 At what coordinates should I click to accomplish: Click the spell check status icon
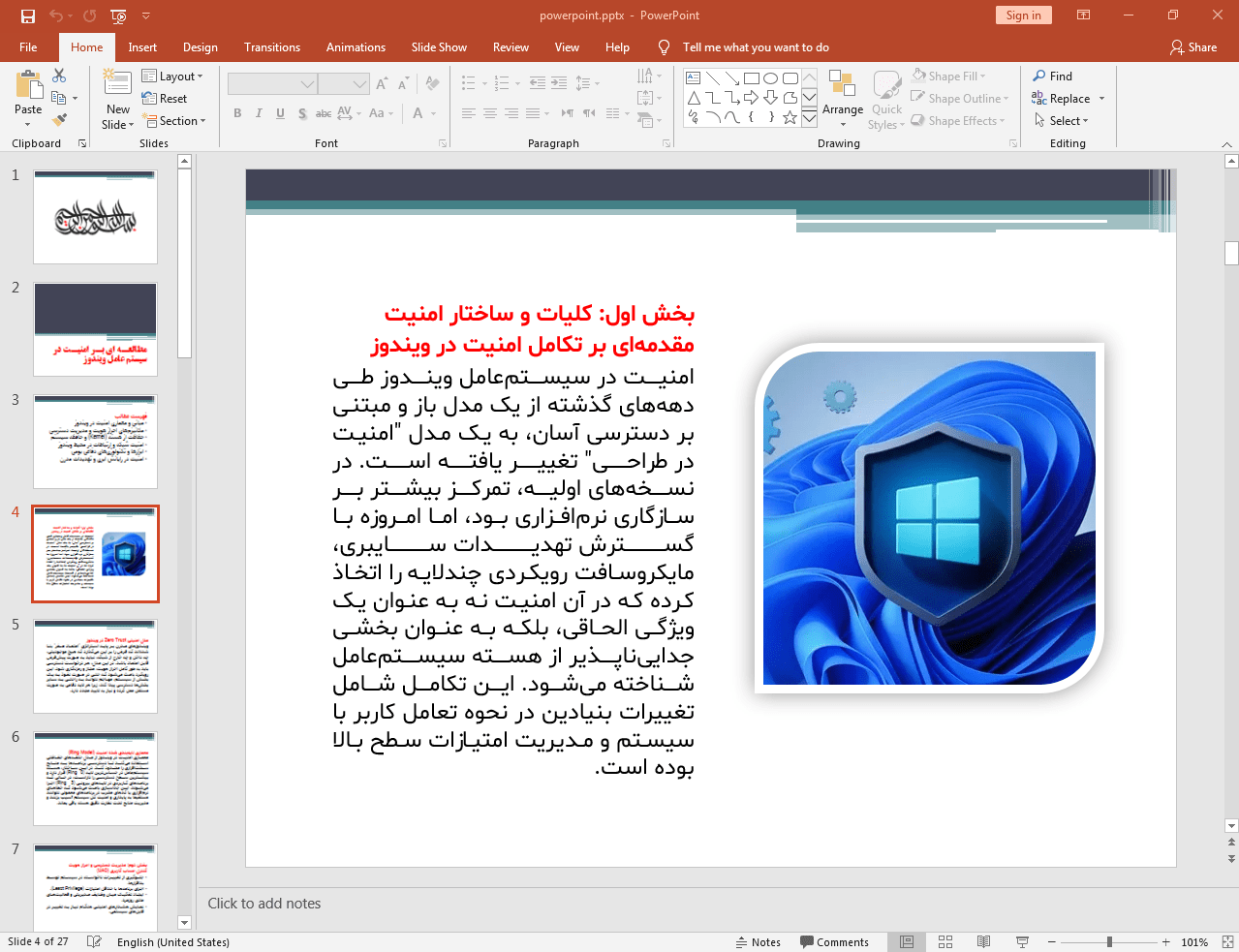click(x=94, y=941)
